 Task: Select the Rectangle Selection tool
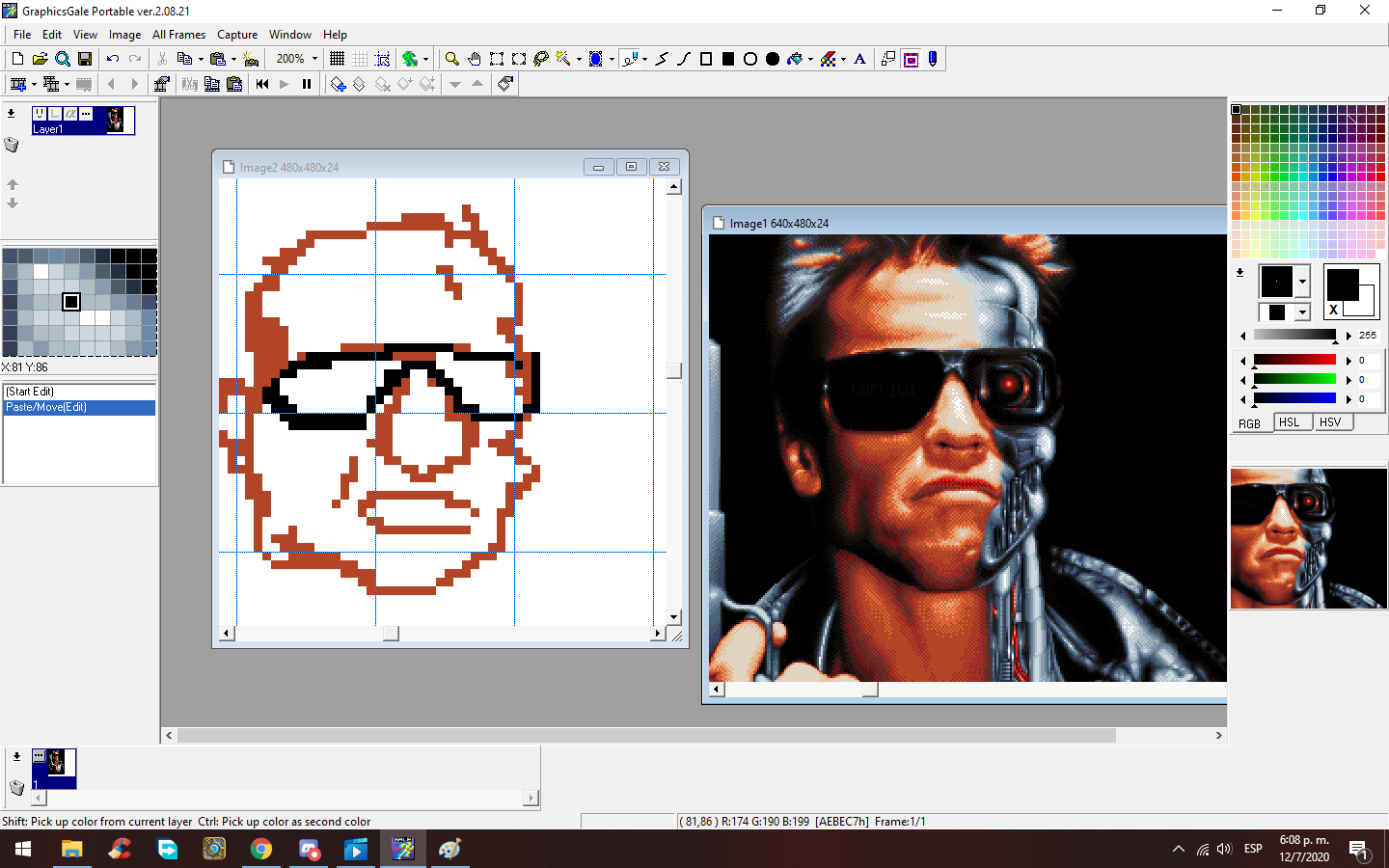(x=497, y=59)
